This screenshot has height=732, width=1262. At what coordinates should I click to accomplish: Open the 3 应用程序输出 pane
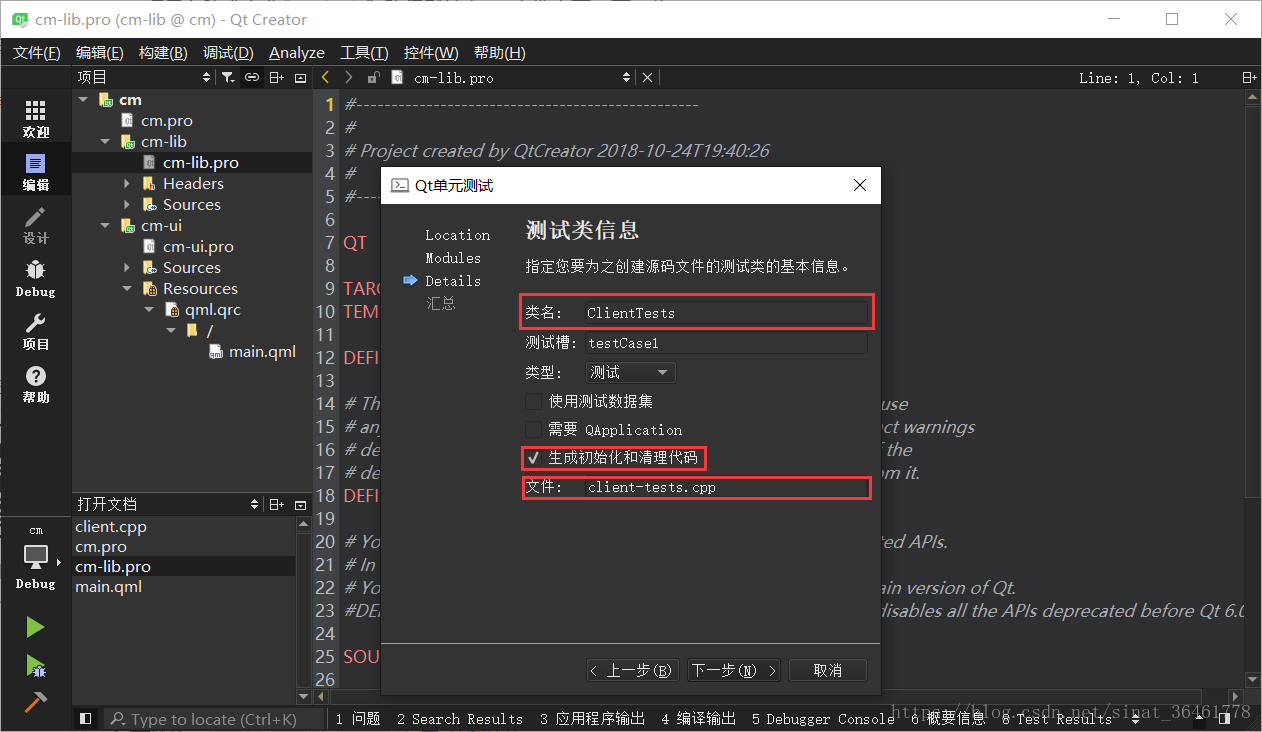[592, 718]
